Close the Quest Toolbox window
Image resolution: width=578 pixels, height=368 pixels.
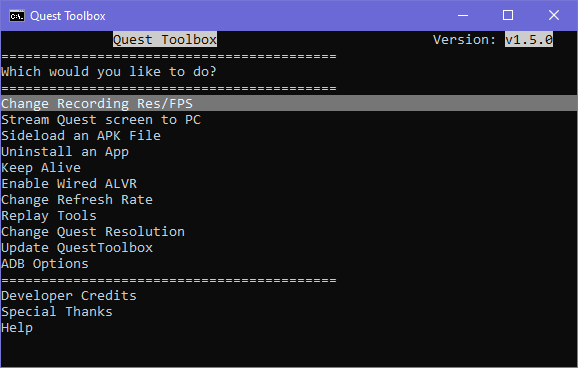pos(554,15)
